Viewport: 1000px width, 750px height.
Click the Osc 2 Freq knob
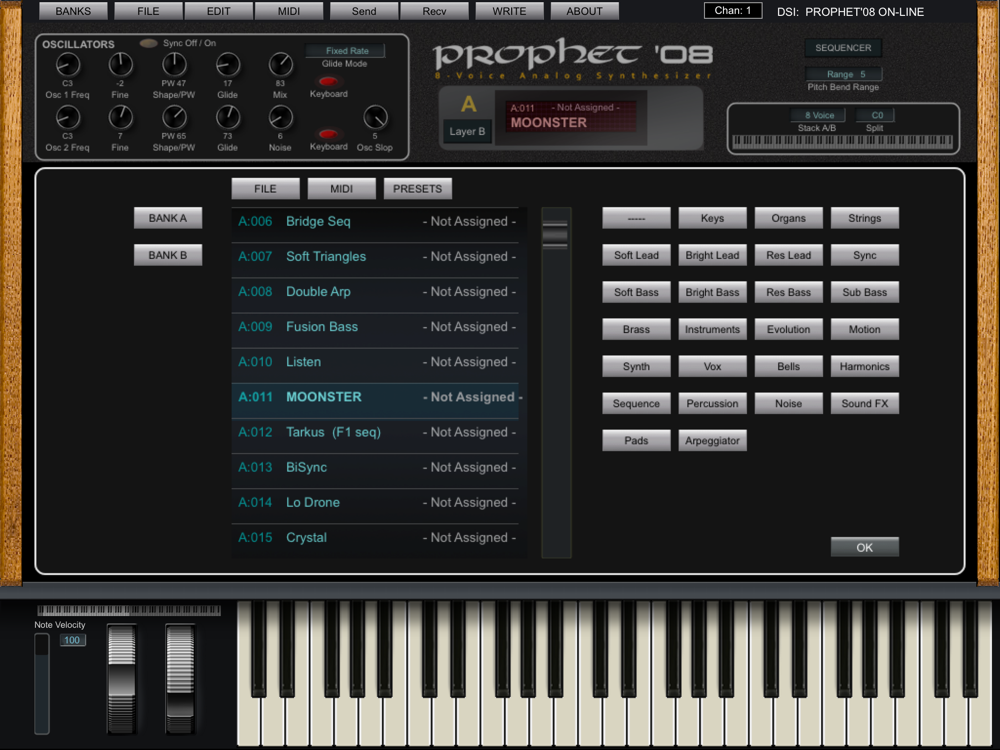(x=68, y=117)
